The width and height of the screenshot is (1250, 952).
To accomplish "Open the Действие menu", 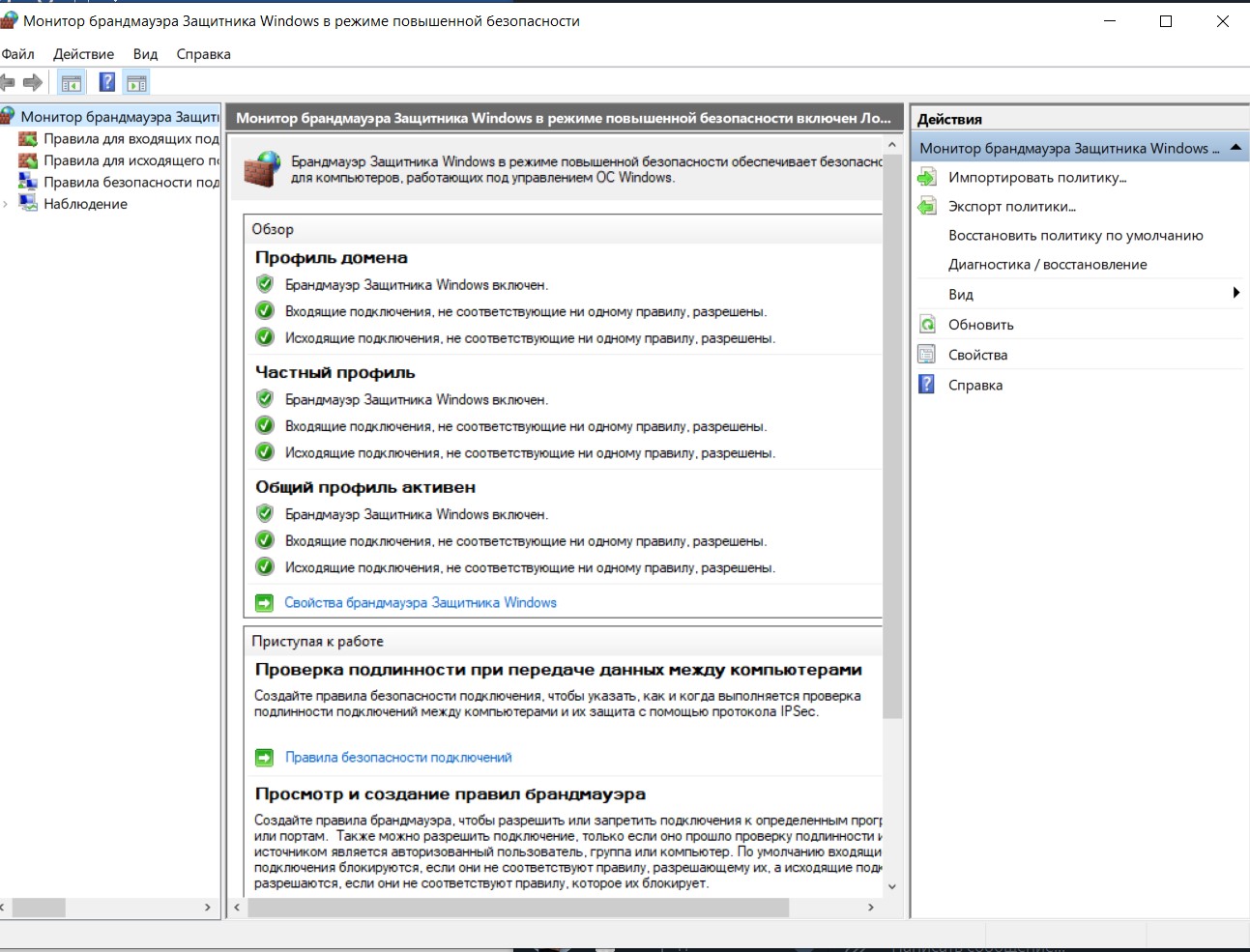I will point(83,54).
